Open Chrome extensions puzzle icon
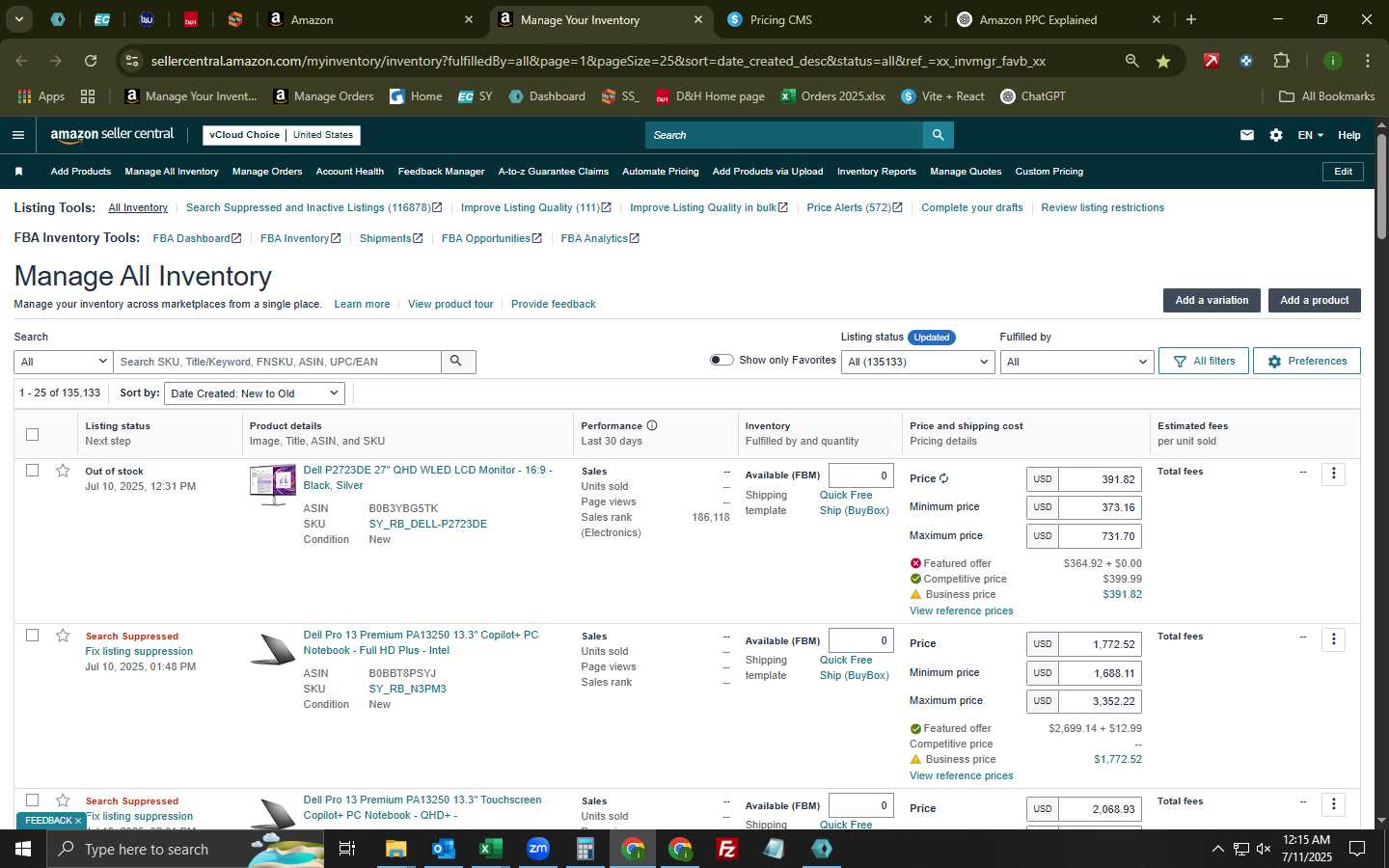Screen dimensions: 1389x868 tap(1281, 61)
